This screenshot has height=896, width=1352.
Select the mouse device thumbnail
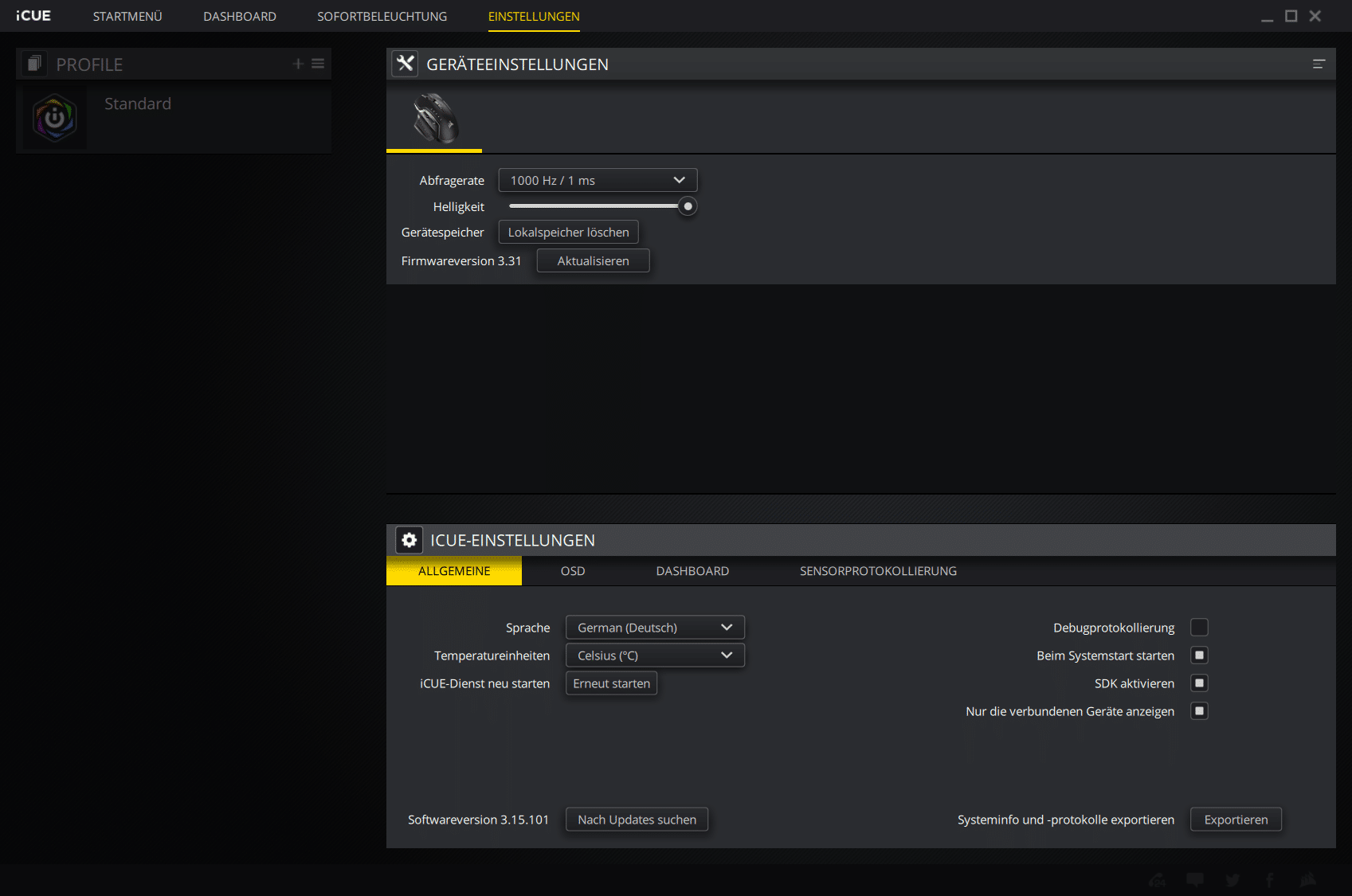(x=435, y=118)
